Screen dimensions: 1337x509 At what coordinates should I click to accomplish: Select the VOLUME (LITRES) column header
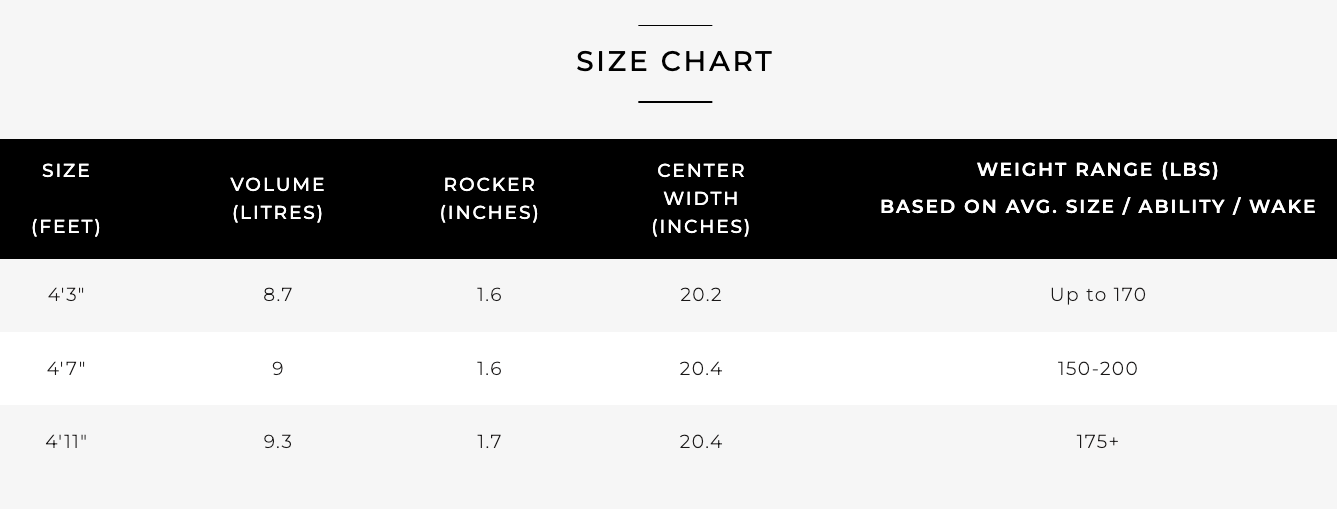click(x=278, y=199)
